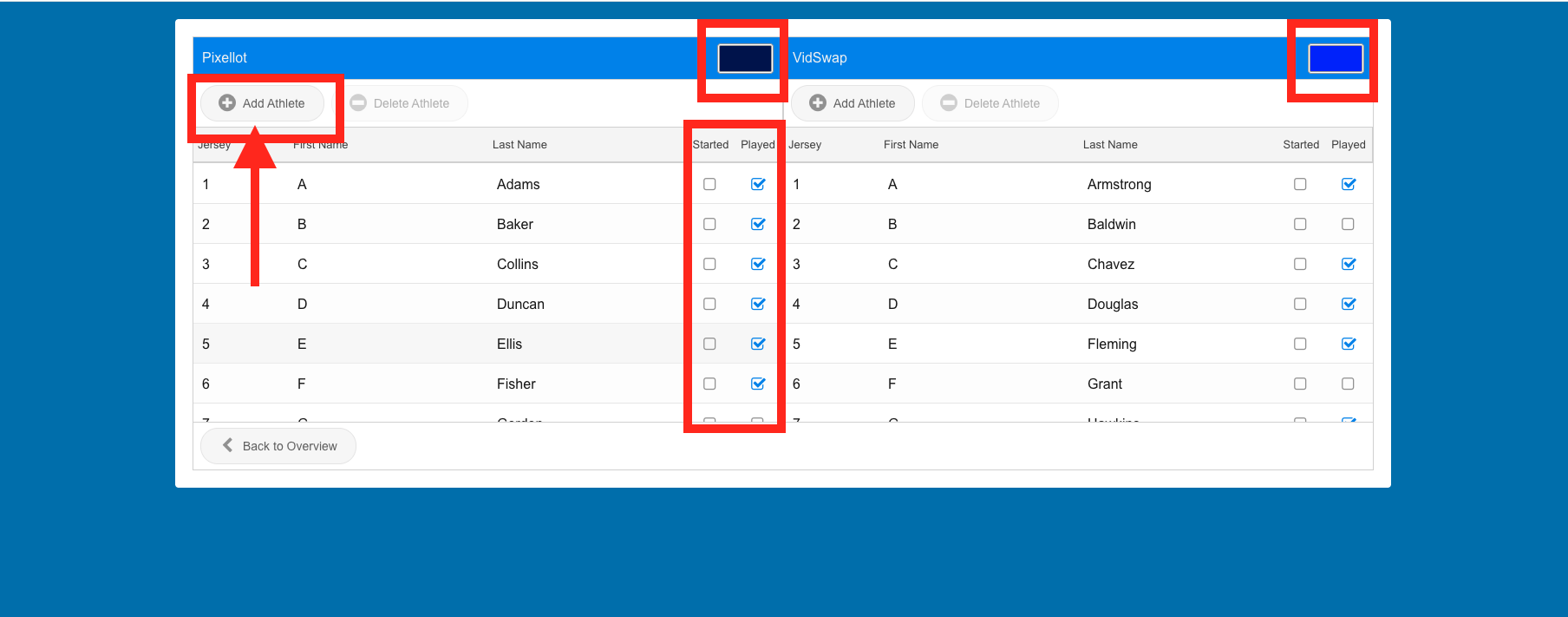Sort VidSwap table by Jersey header

pos(805,145)
